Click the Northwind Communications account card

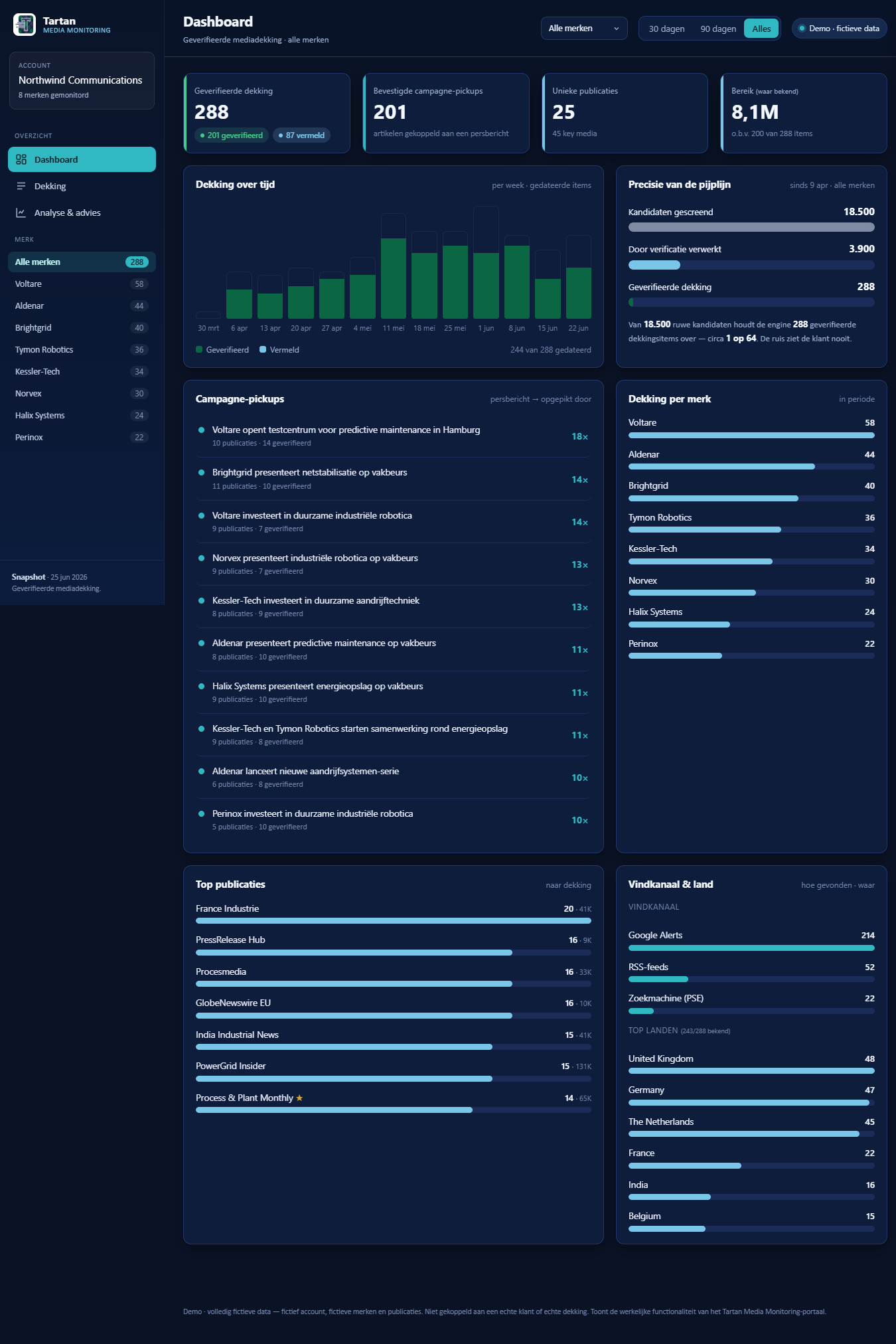coord(82,80)
